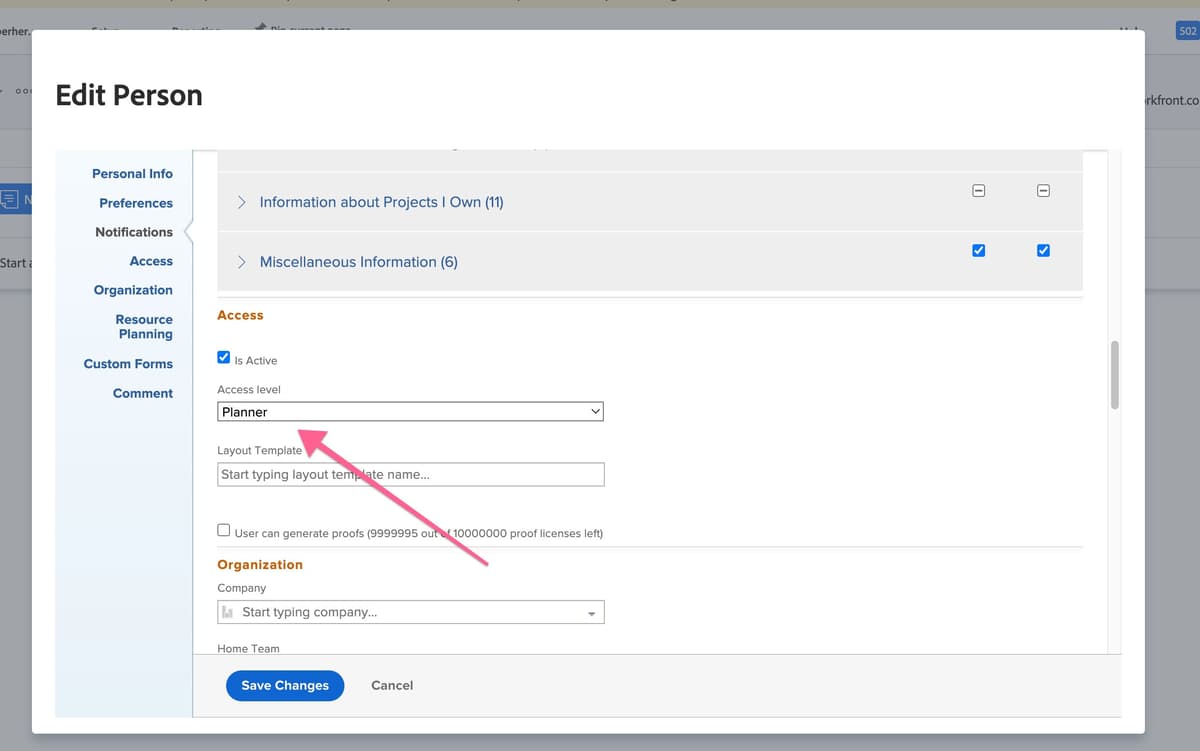
Task: Uncheck the second Miscellaneous Information checkbox
Action: pos(1043,250)
